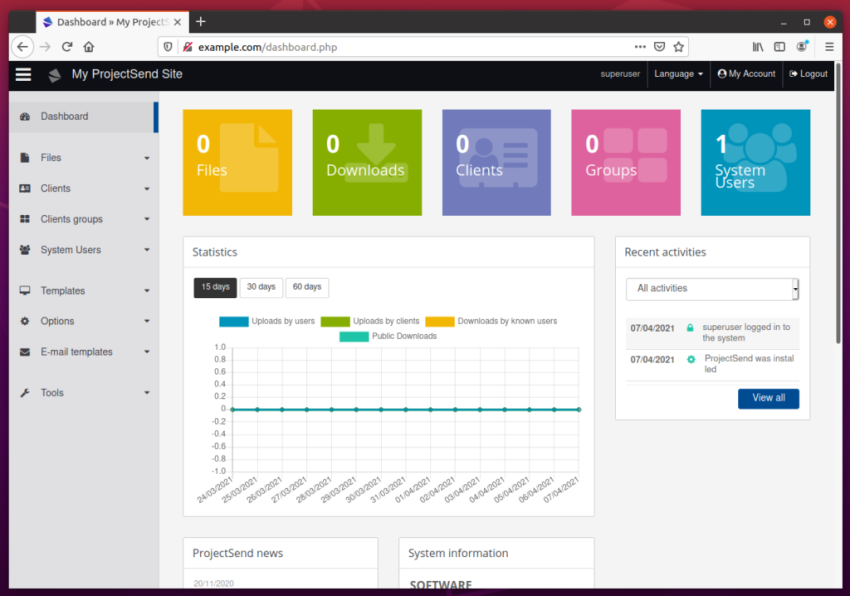Expand the Templates sidebar submenu
Viewport: 850px width, 596px height.
pos(147,291)
